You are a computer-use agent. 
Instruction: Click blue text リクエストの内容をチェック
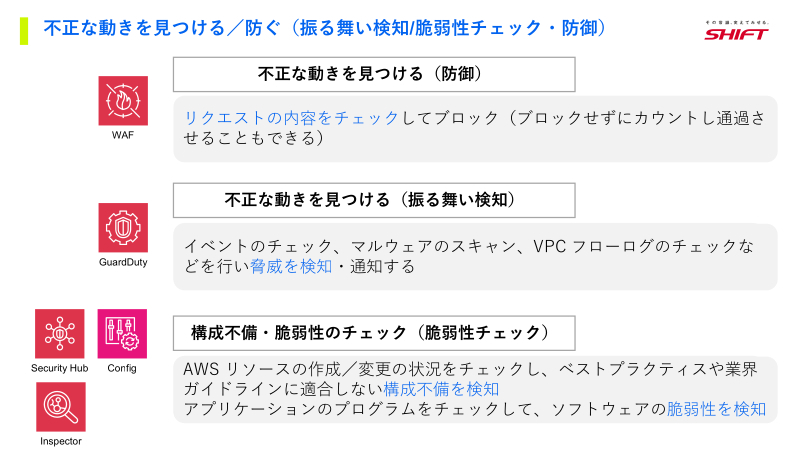click(x=291, y=118)
